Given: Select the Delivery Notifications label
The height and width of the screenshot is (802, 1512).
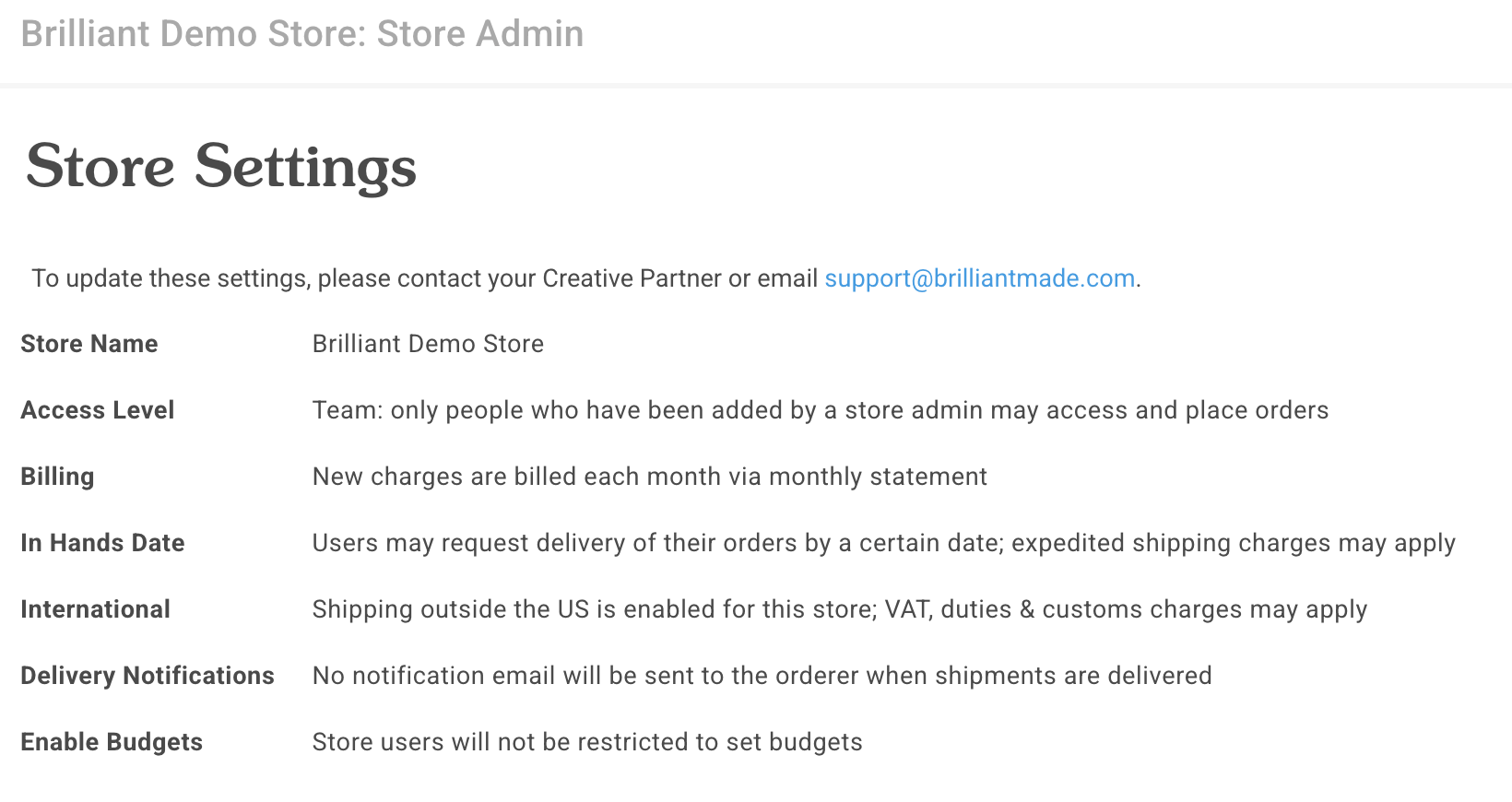Looking at the screenshot, I should 148,676.
